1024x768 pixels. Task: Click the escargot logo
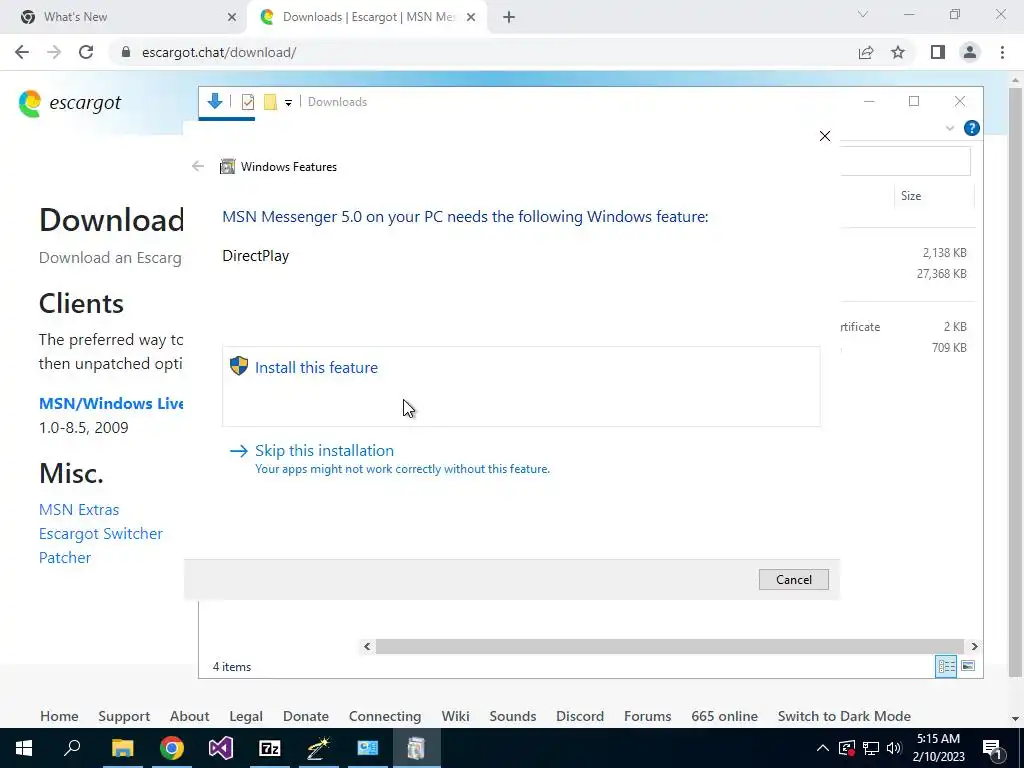pos(70,103)
